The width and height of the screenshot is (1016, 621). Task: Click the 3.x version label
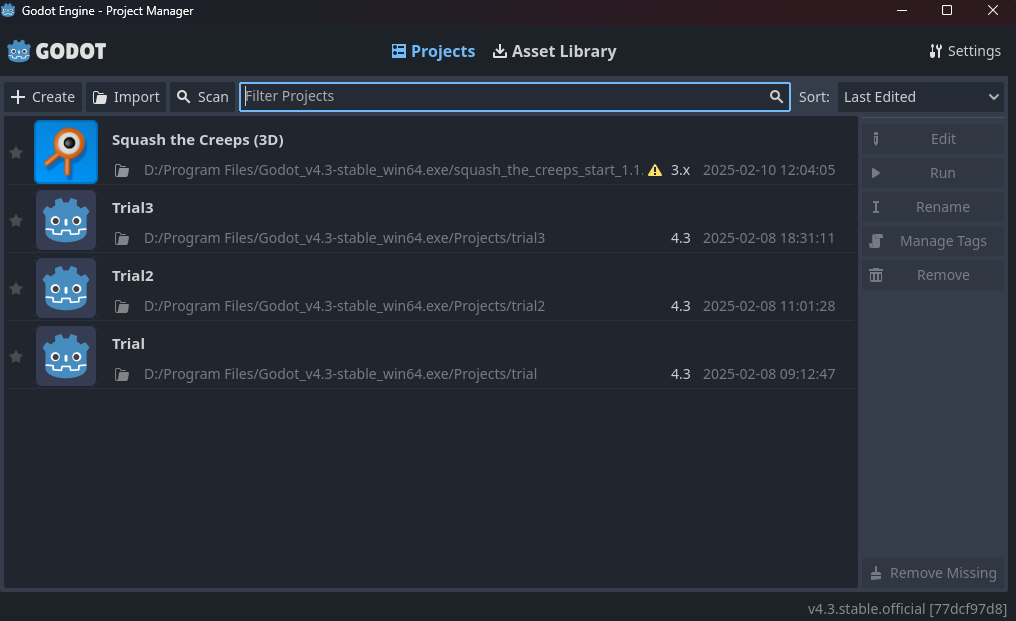click(x=680, y=170)
